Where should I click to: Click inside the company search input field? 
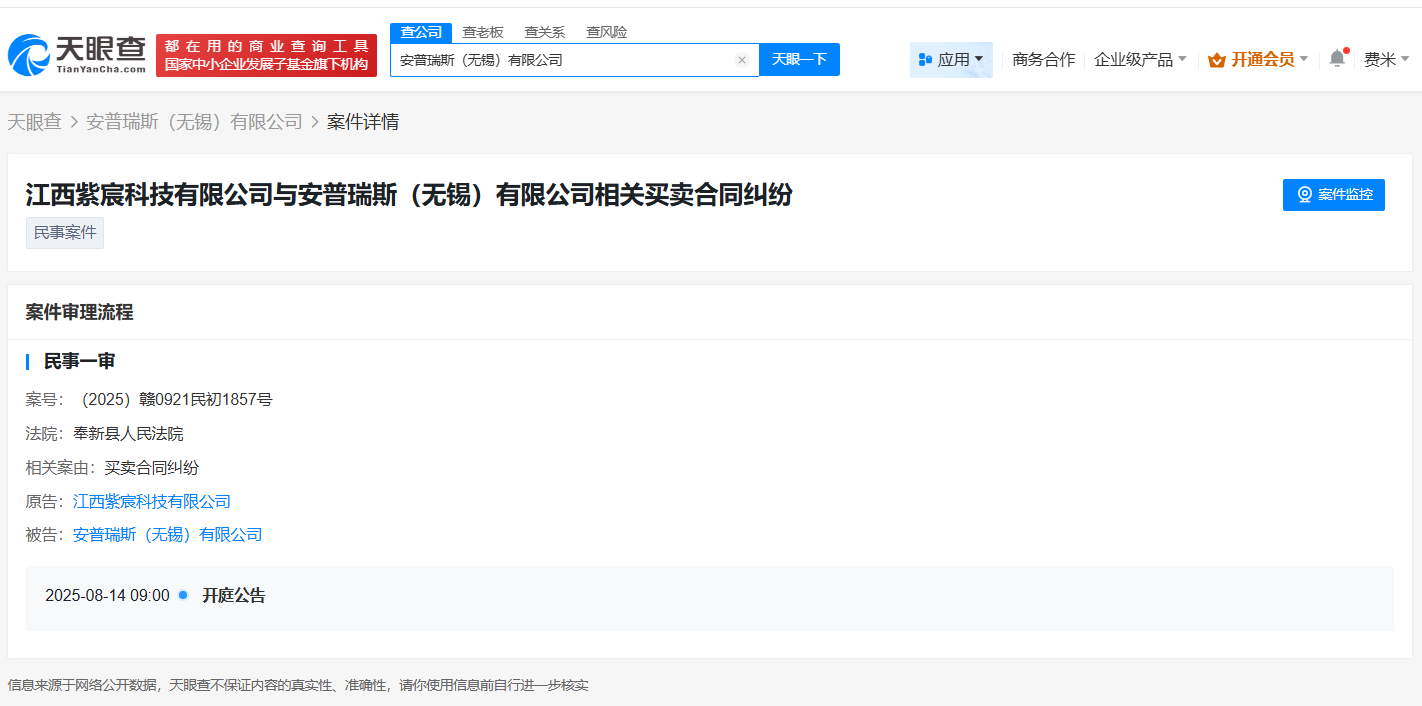(560, 59)
